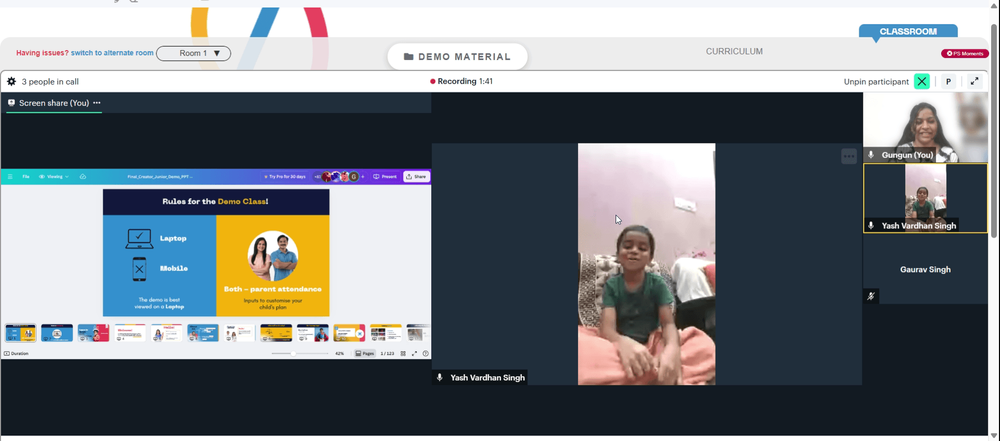Open three-dot options on Yash Vardhan Singh video

point(848,156)
